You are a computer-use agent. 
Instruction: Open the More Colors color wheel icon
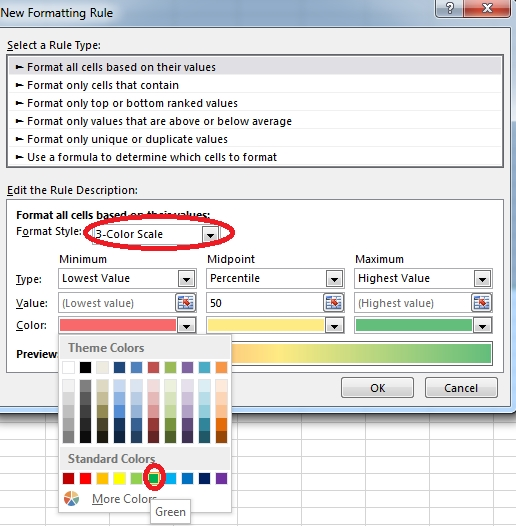point(71,498)
